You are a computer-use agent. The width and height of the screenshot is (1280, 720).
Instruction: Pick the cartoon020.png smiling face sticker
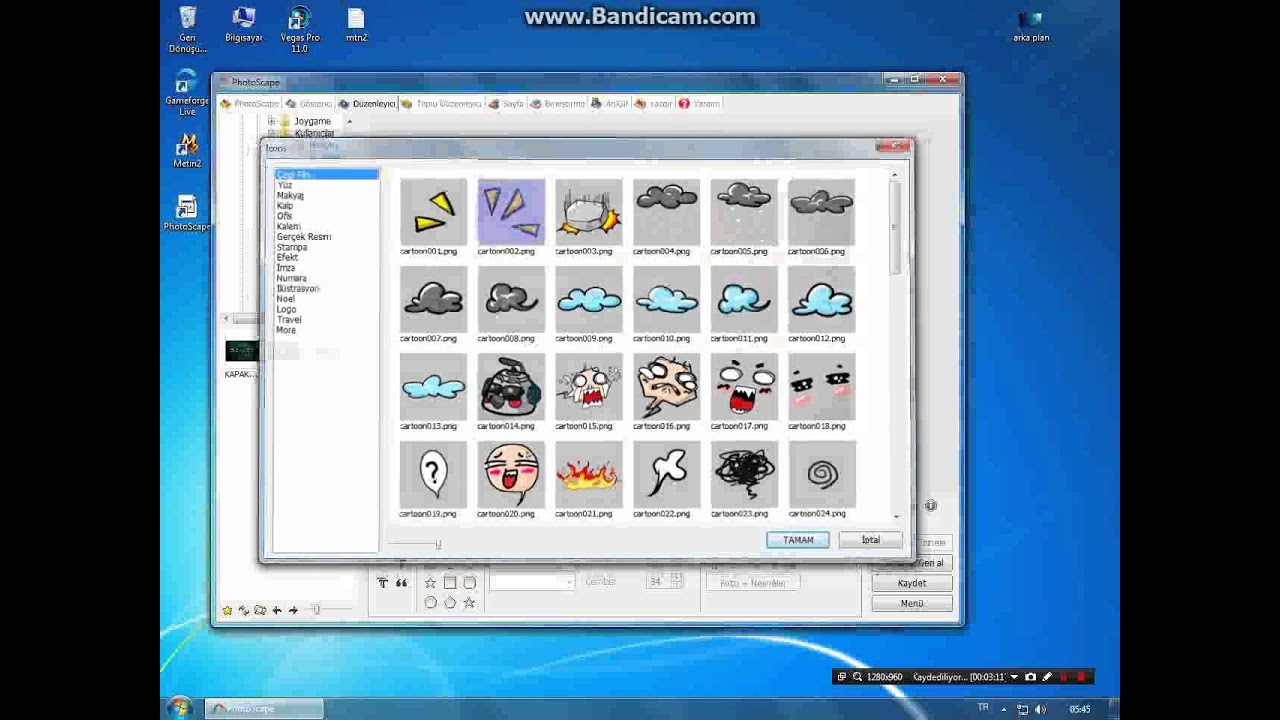tap(511, 474)
